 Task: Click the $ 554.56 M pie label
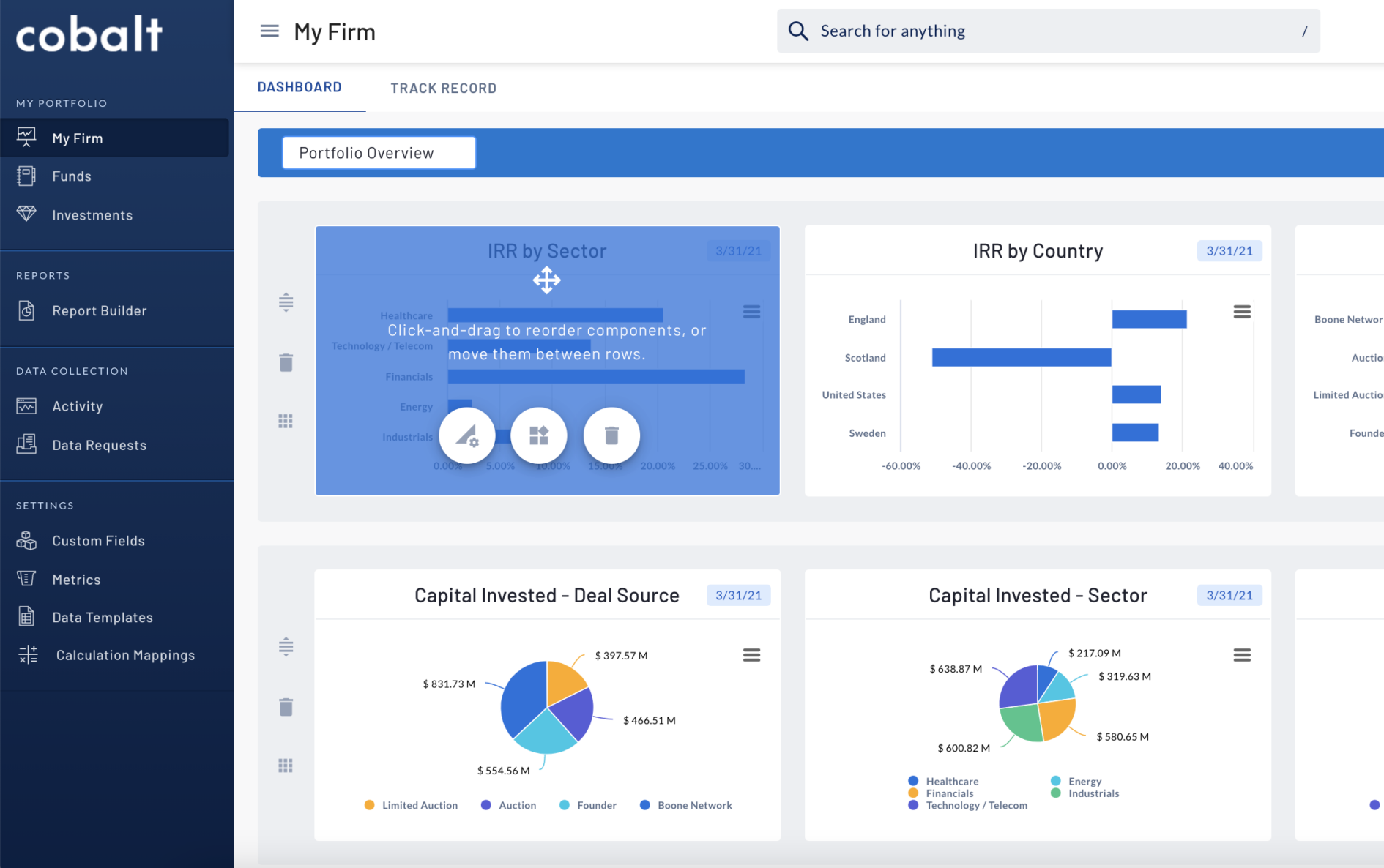(503, 771)
